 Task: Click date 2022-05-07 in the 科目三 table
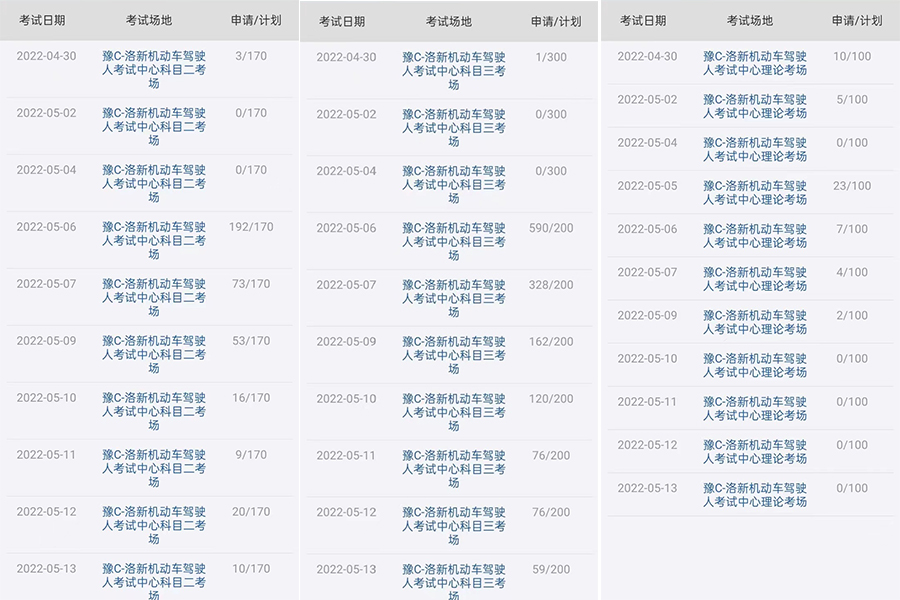click(x=346, y=285)
